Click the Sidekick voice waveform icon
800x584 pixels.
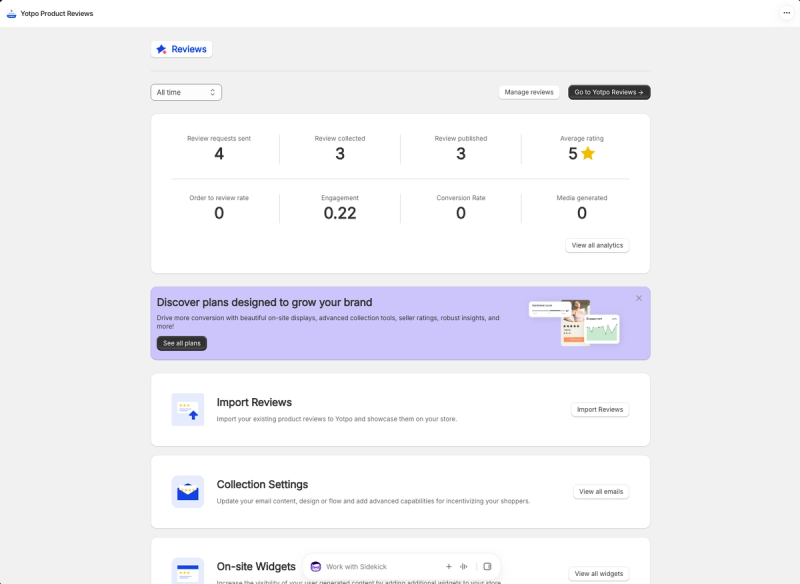[x=464, y=567]
